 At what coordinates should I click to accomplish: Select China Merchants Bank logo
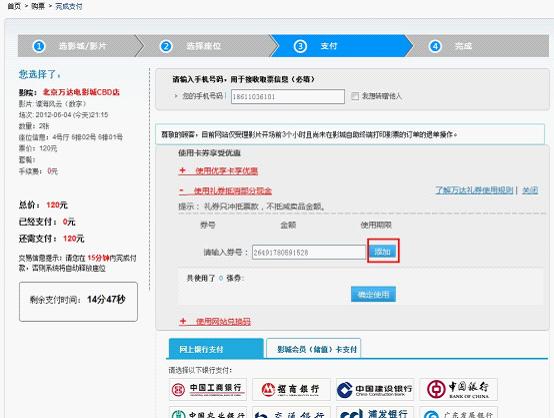tap(291, 389)
